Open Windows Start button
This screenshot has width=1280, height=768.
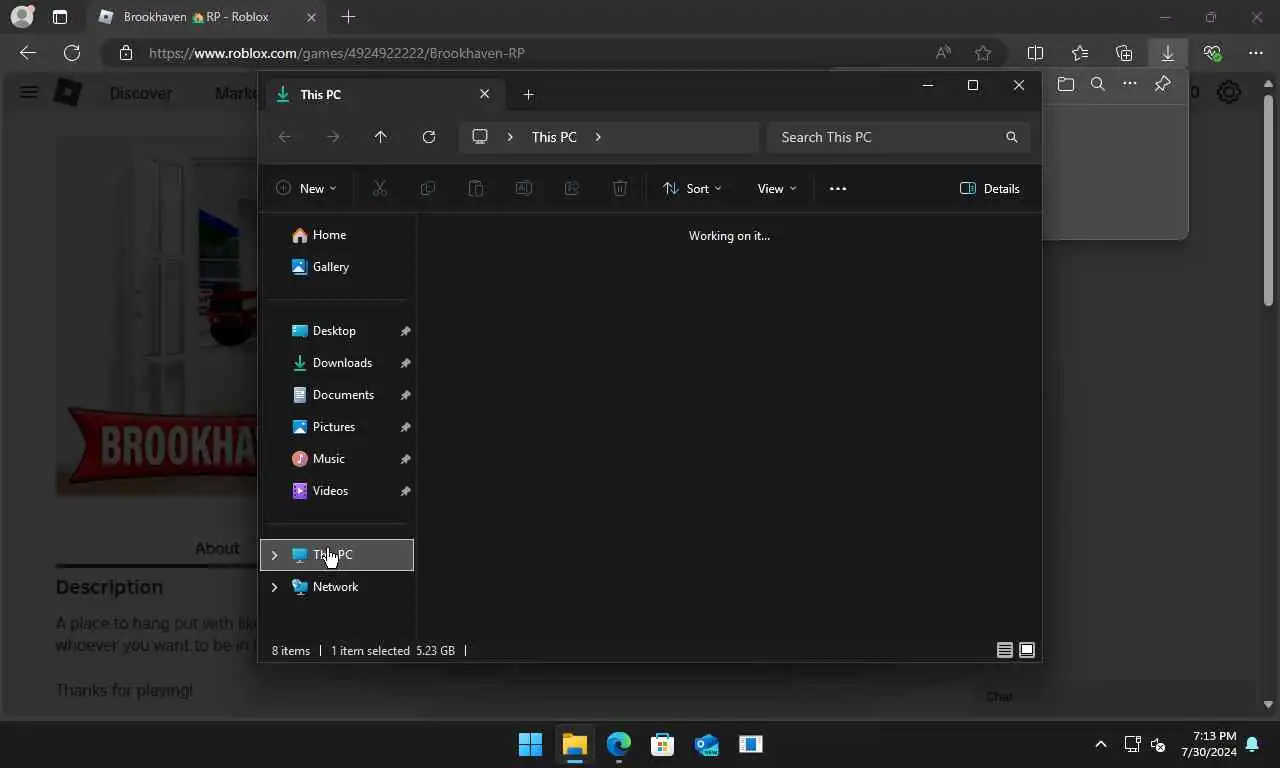click(530, 744)
